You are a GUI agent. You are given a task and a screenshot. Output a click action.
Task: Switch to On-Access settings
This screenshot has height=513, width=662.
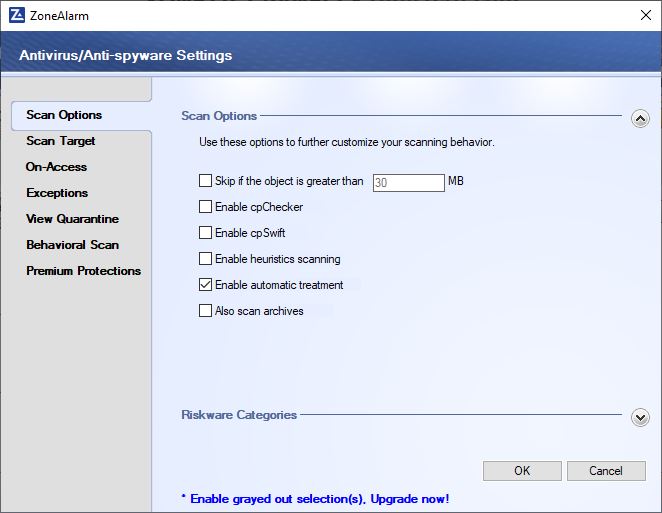56,167
